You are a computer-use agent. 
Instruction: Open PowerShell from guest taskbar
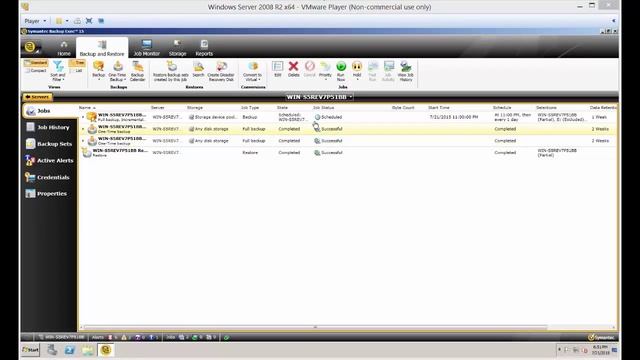coord(69,350)
